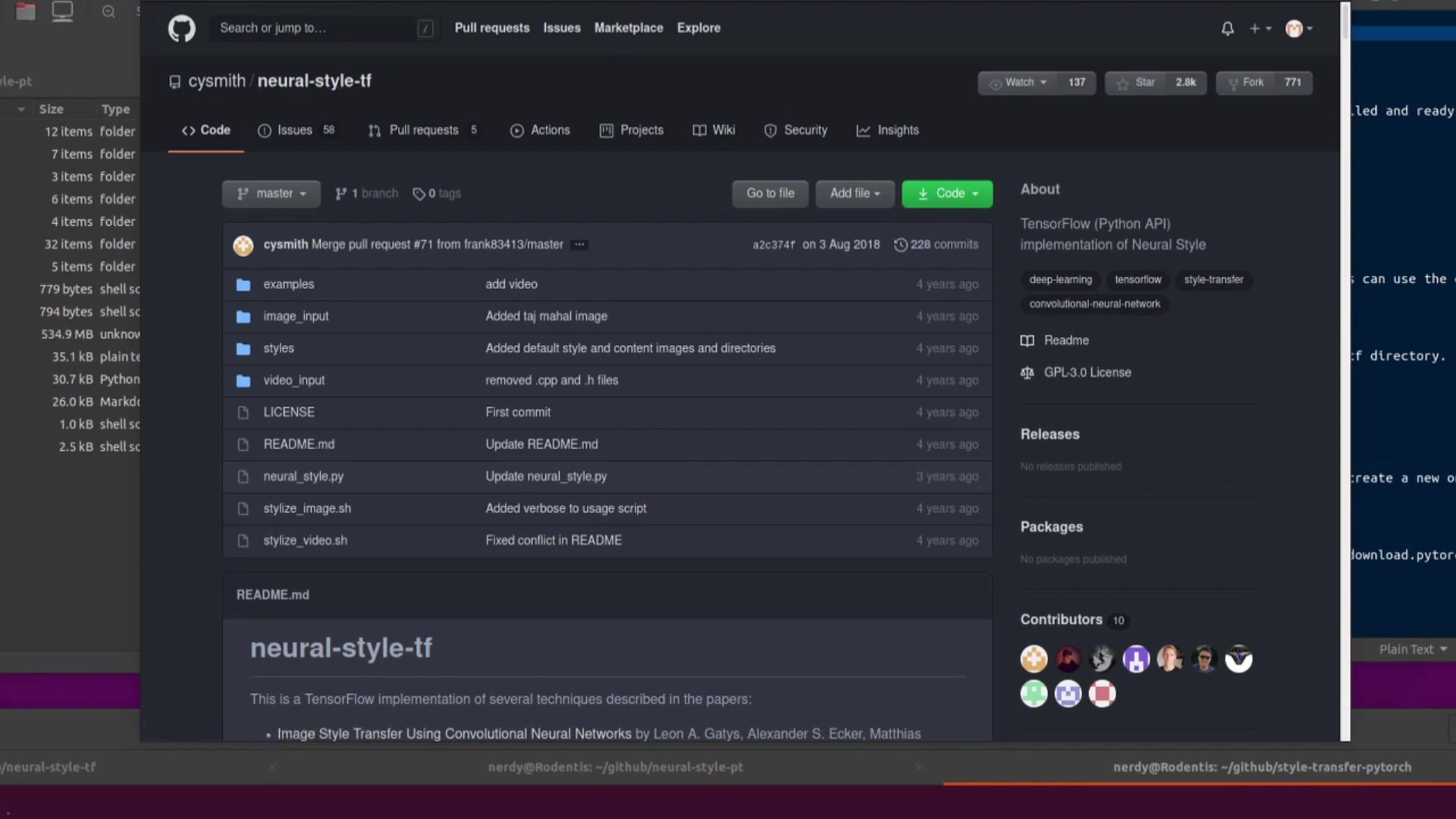The image size is (1456, 819).
Task: Open the GPL-3.0 License link
Action: click(x=1076, y=373)
